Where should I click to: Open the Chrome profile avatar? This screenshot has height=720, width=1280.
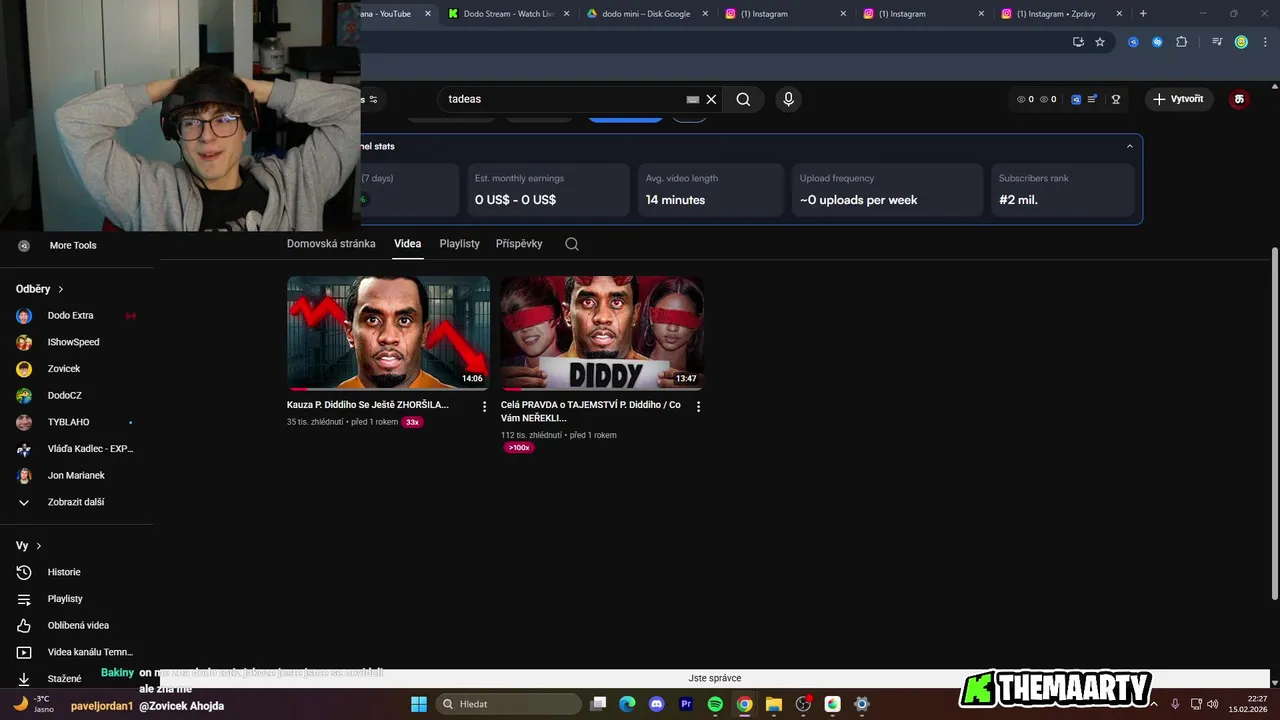click(1241, 42)
